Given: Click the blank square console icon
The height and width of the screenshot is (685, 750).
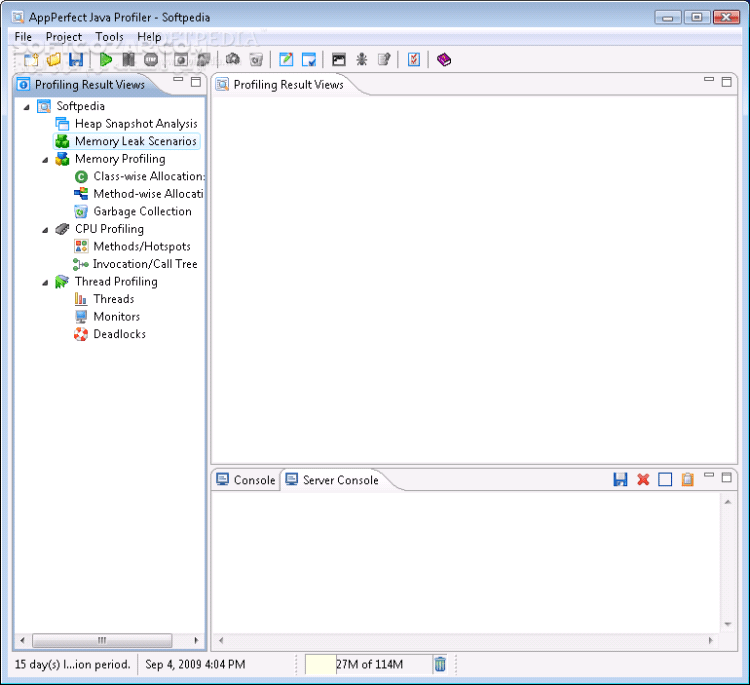Looking at the screenshot, I should [665, 479].
